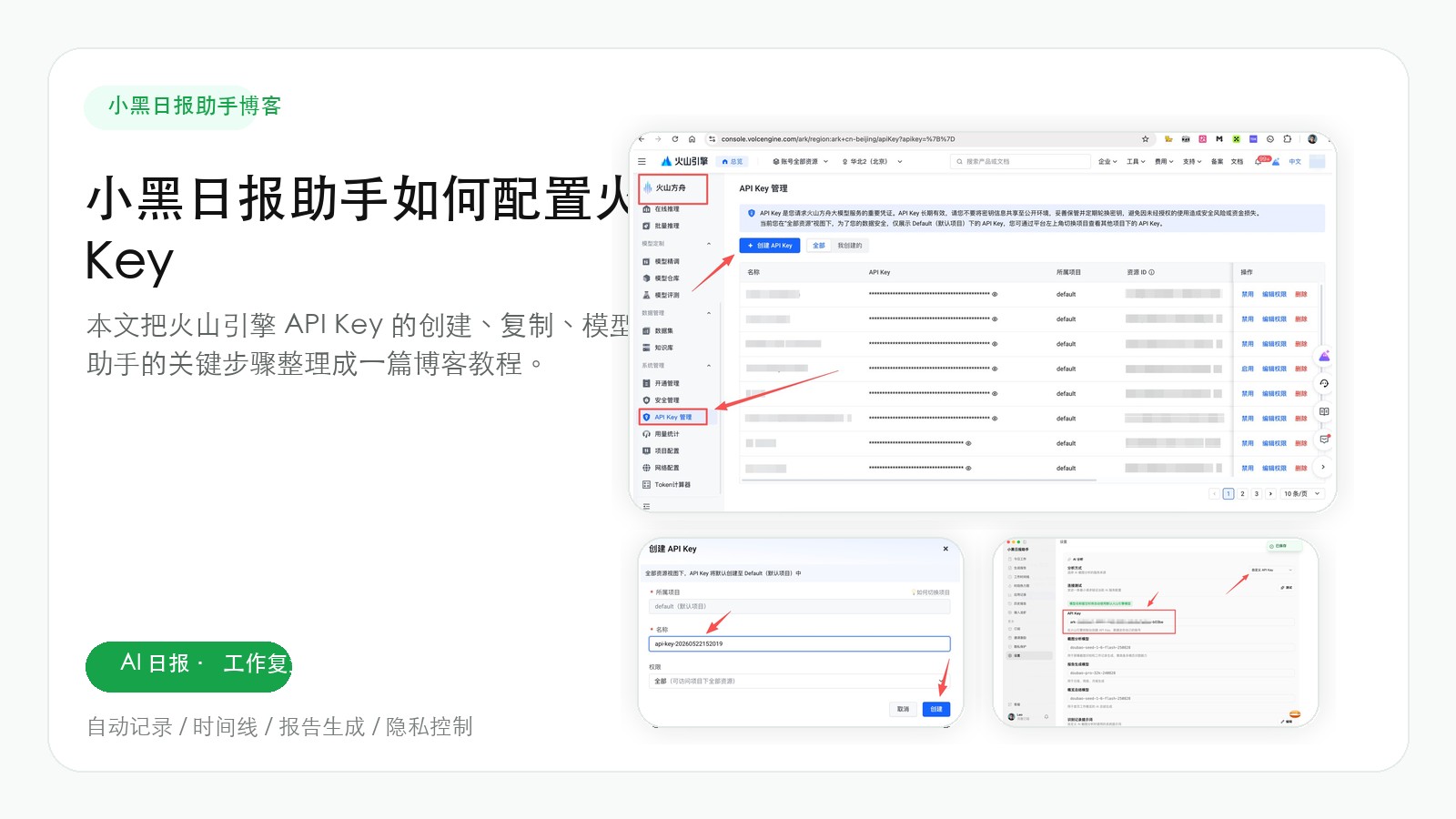Click the 总览 tab in the header
1456x819 pixels.
click(x=733, y=161)
